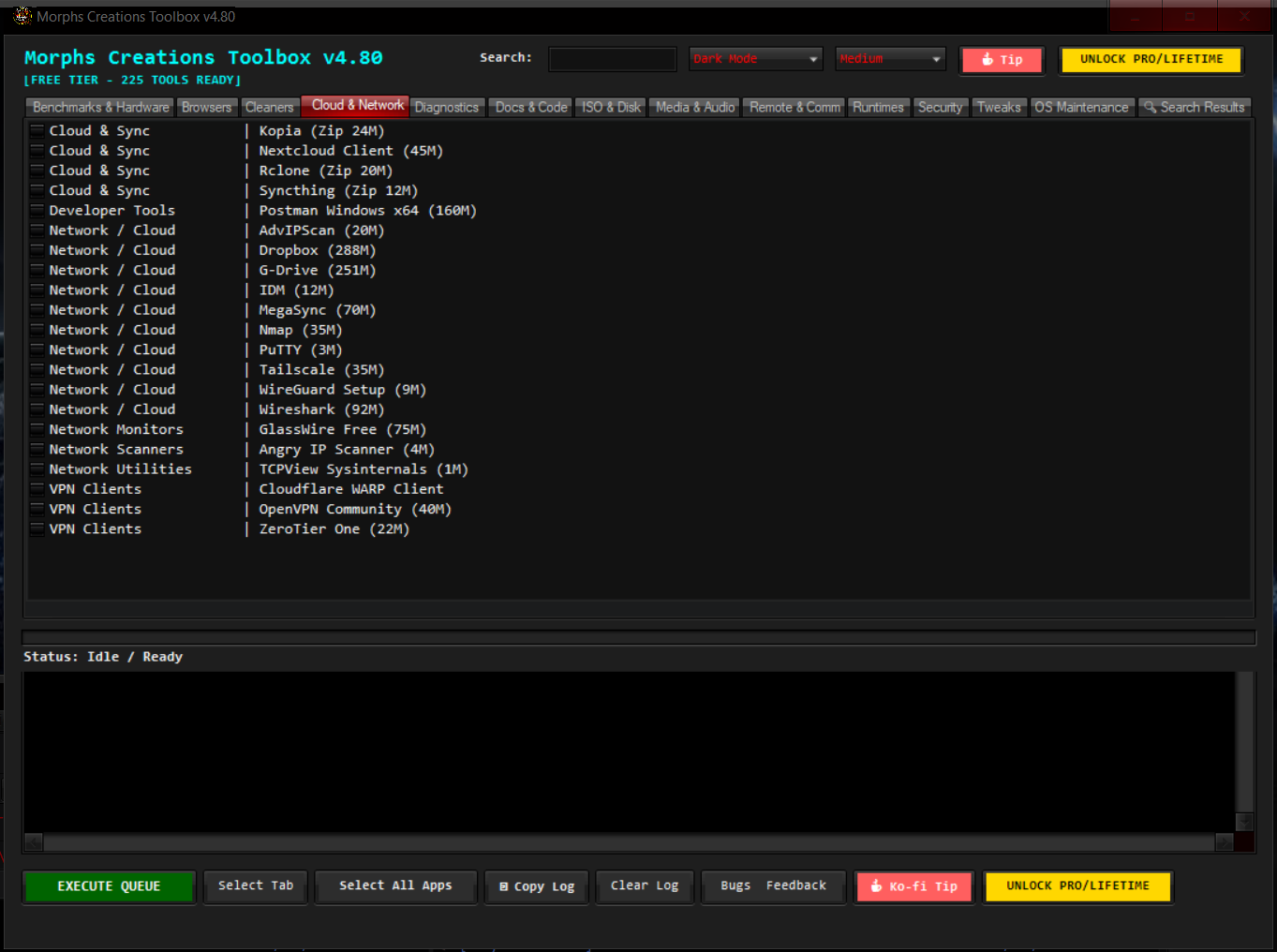Open the Browsers tab

click(206, 108)
